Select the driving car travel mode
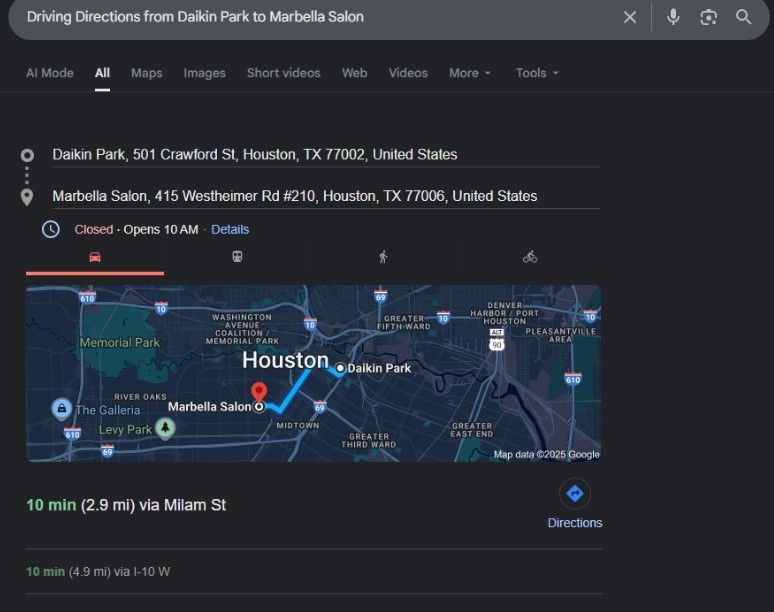Viewport: 774px width, 612px height. point(95,257)
